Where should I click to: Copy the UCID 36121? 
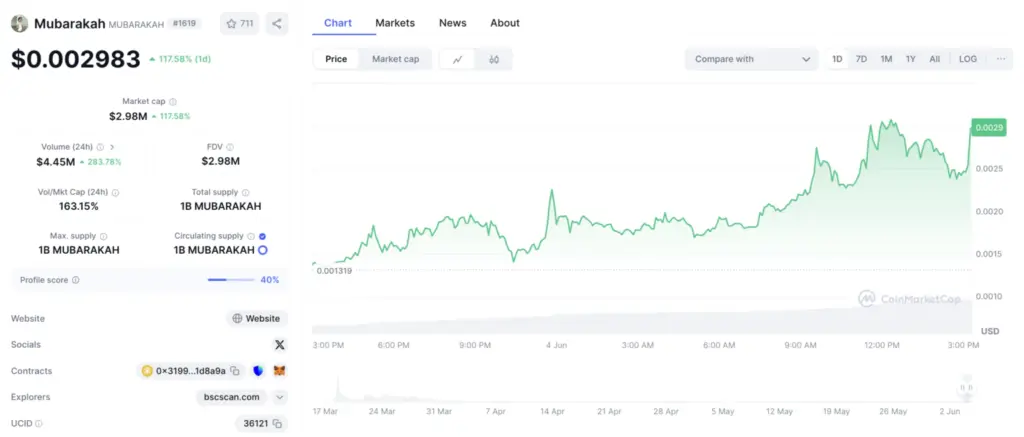(x=277, y=423)
